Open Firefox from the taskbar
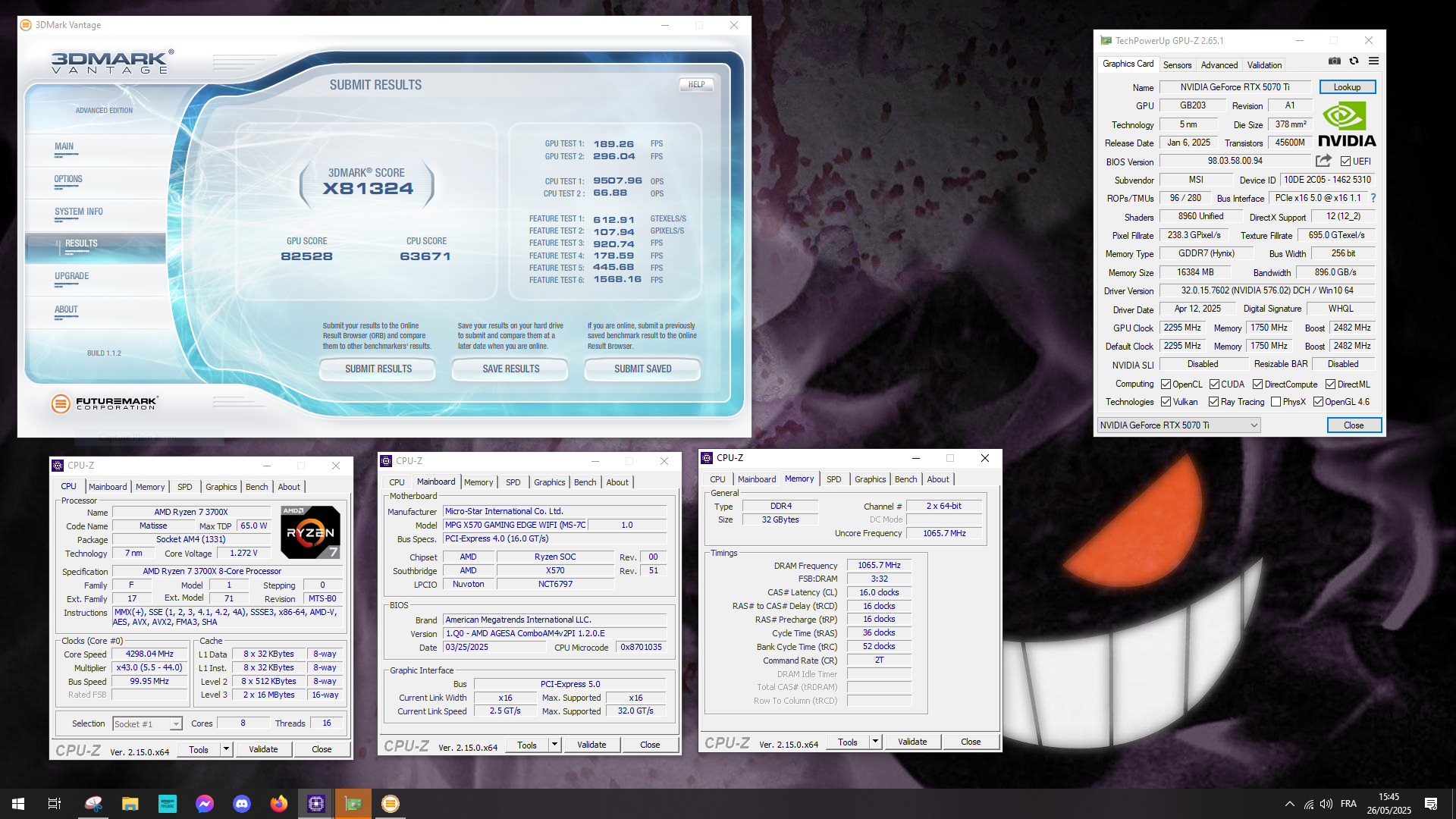This screenshot has height=819, width=1456. tap(279, 804)
